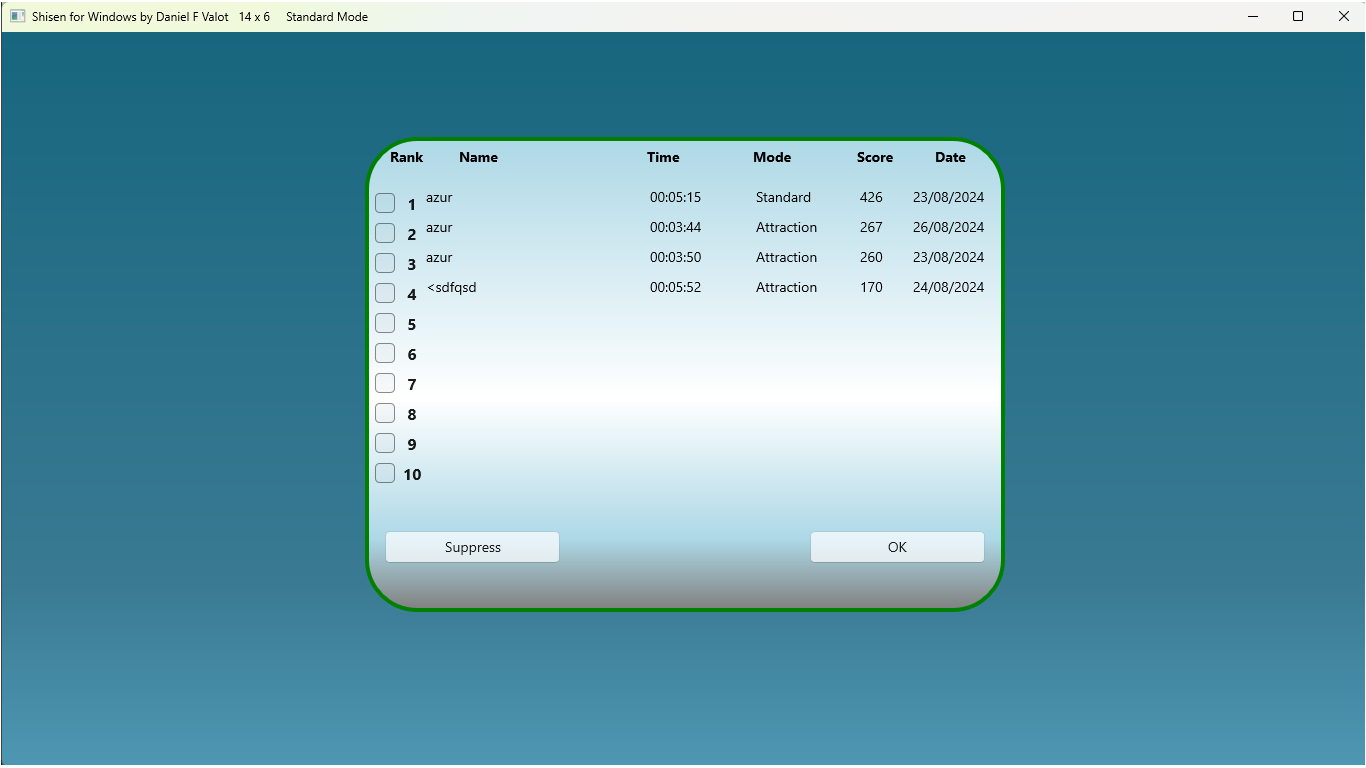Close the Shisen window
This screenshot has width=1366, height=768.
point(1343,16)
